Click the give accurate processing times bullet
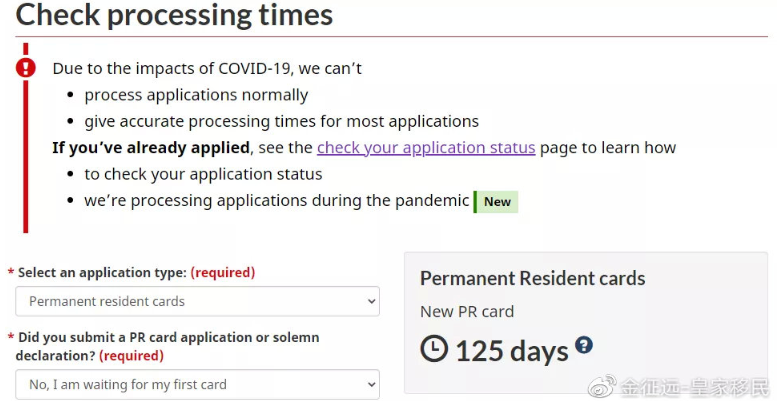778x401 pixels. coord(281,121)
